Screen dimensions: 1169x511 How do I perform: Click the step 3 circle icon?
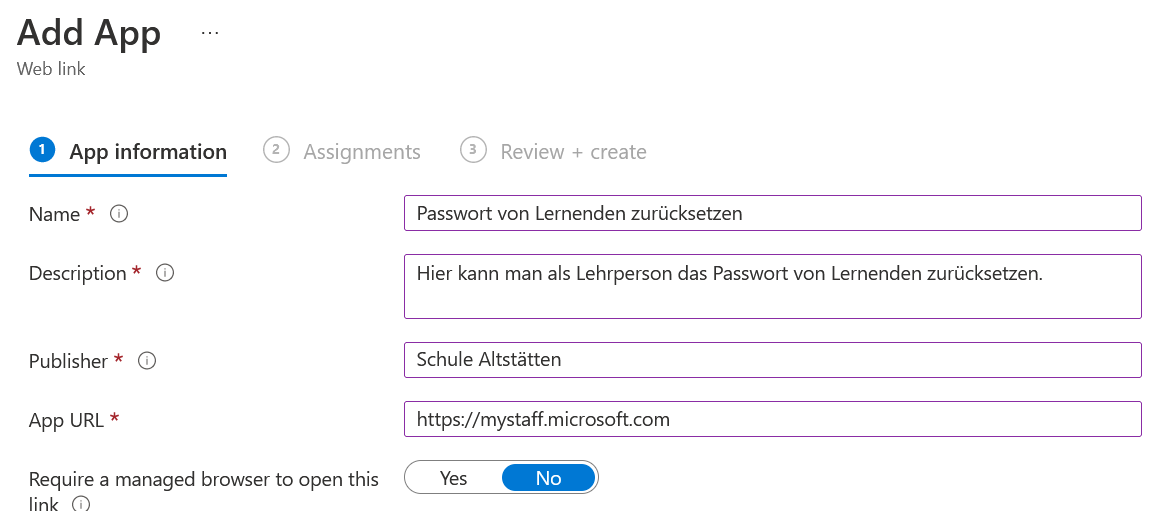pos(472,150)
